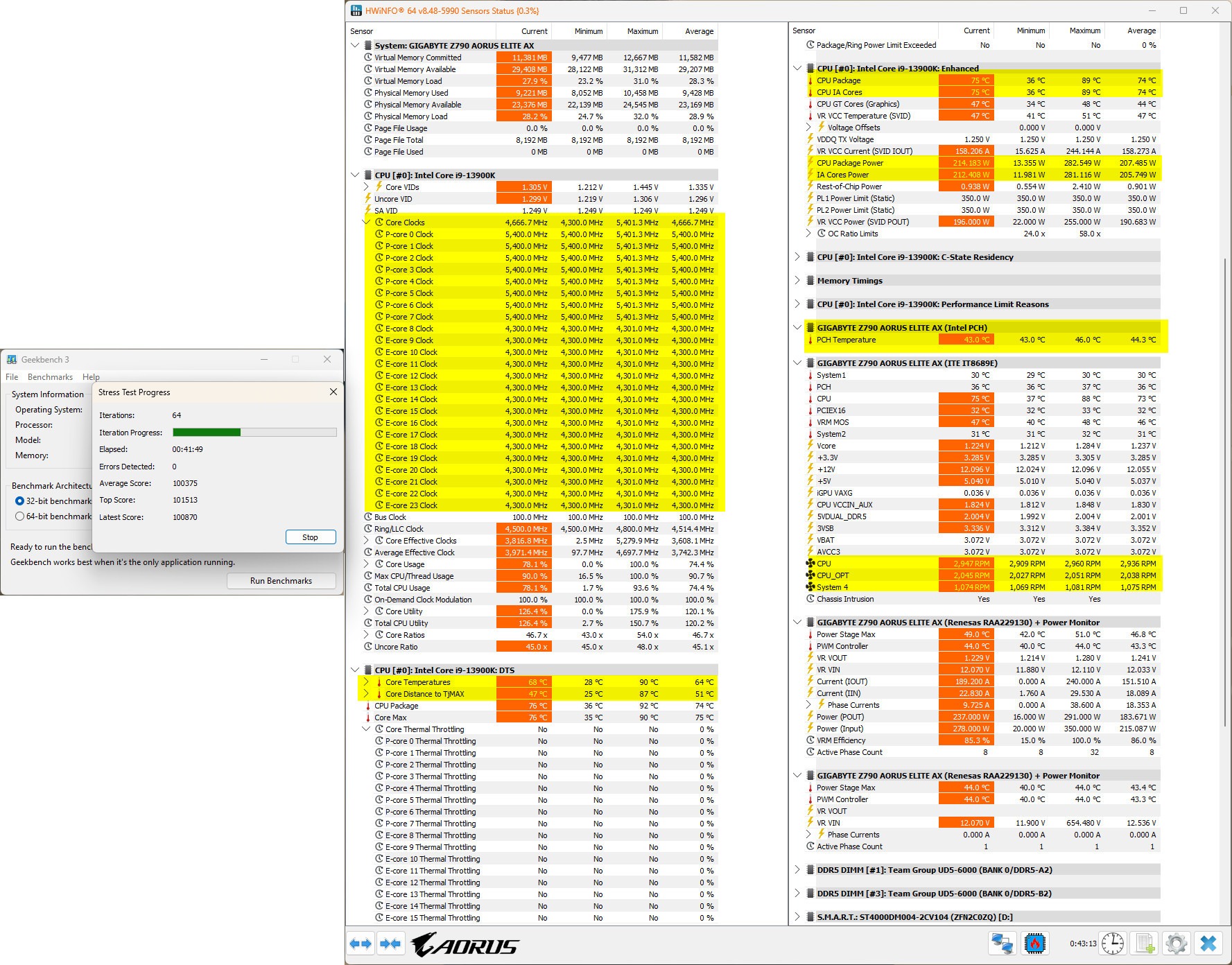
Task: Reset the elapsed time clock icon
Action: click(x=1113, y=944)
